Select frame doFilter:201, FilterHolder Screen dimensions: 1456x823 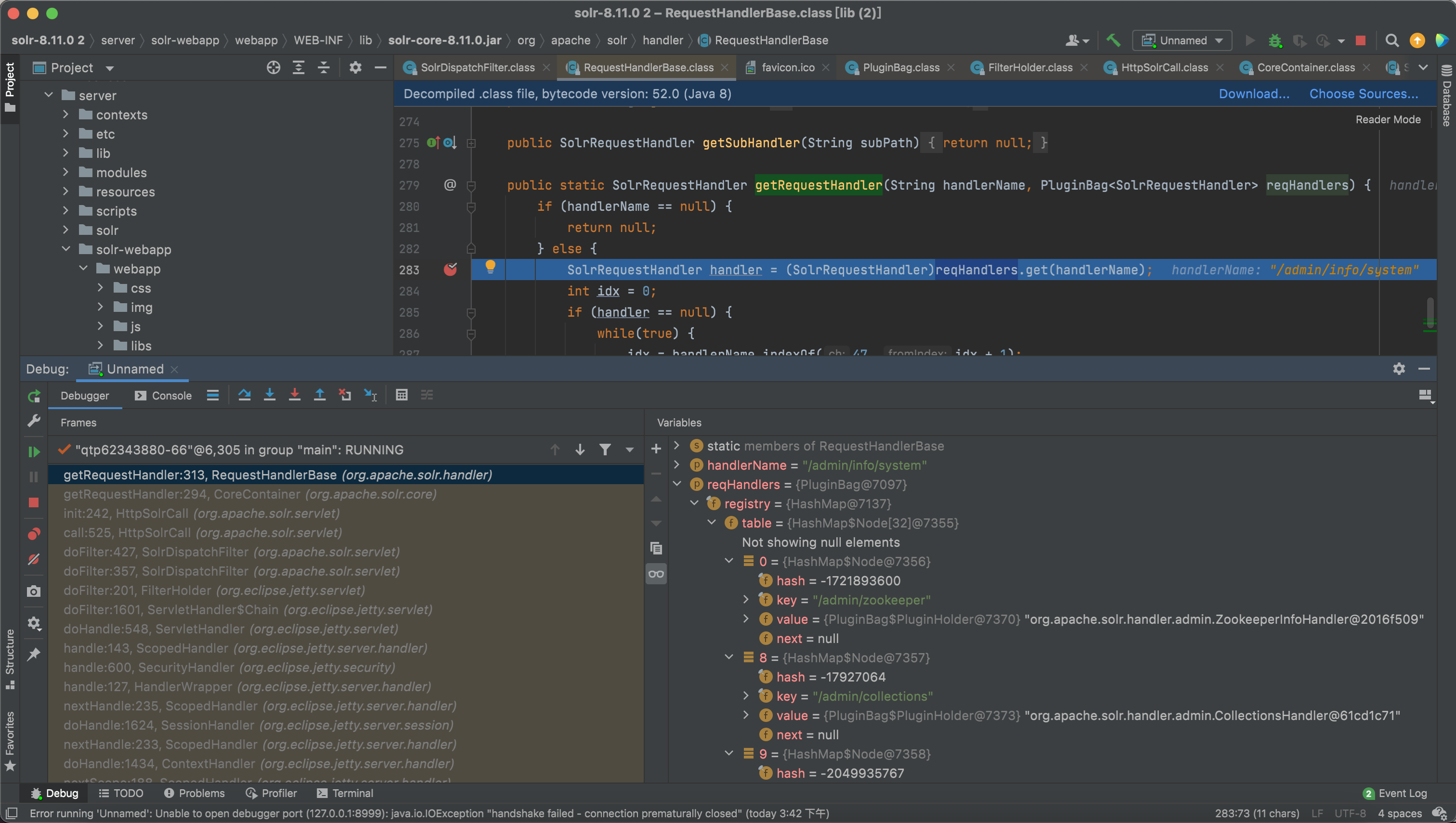tap(346, 590)
